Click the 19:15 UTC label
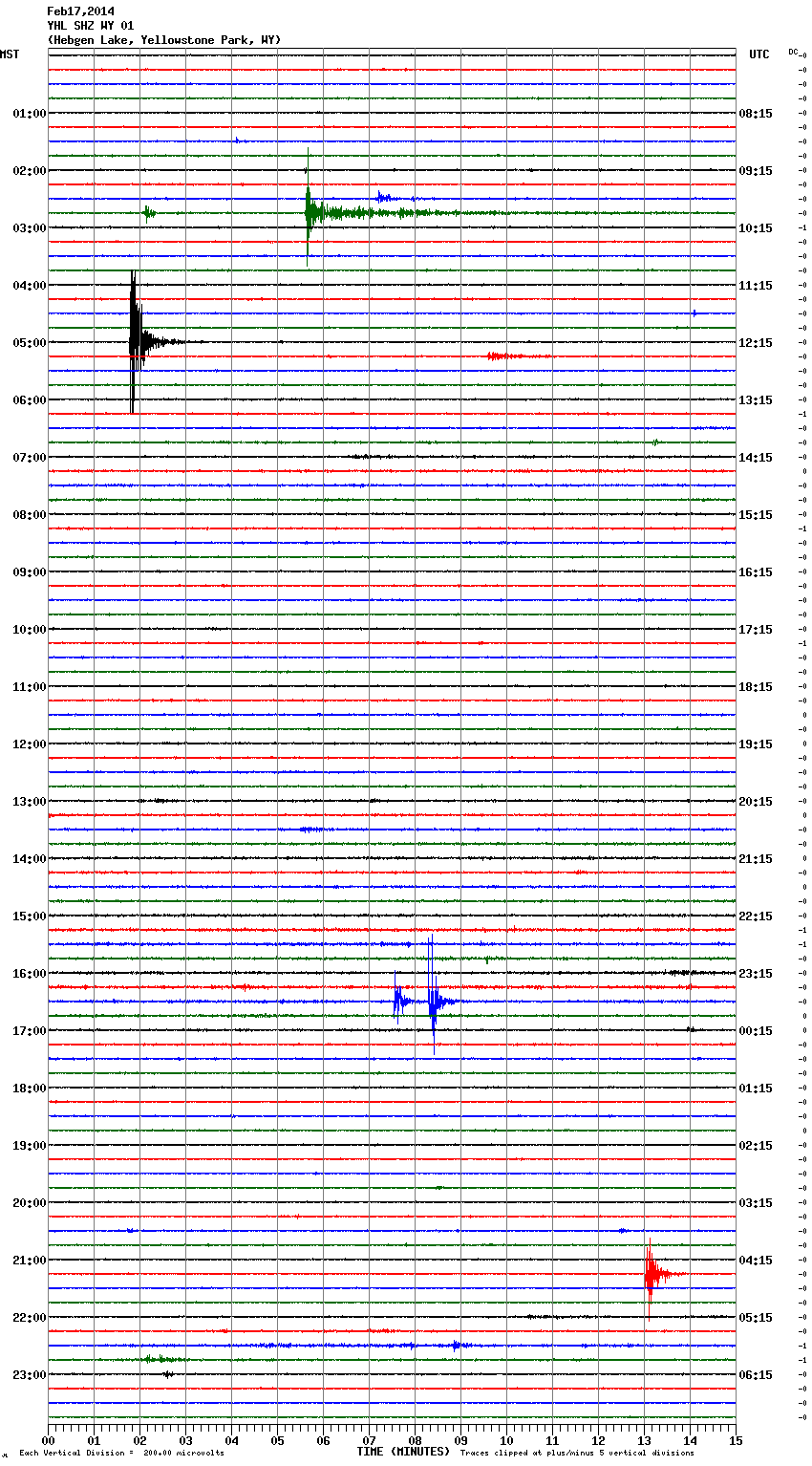This screenshot has width=812, height=1466. 756,744
